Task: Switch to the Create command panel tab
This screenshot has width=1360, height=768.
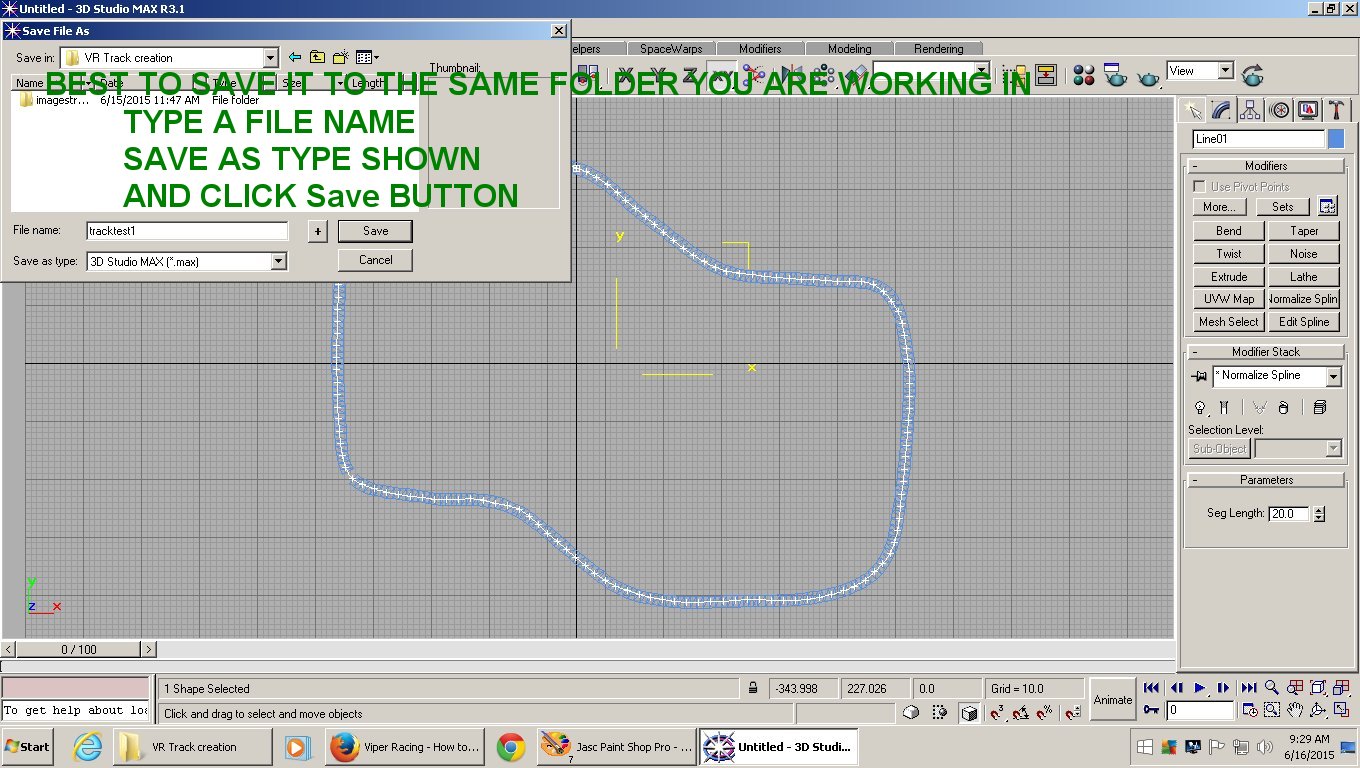Action: click(1192, 110)
